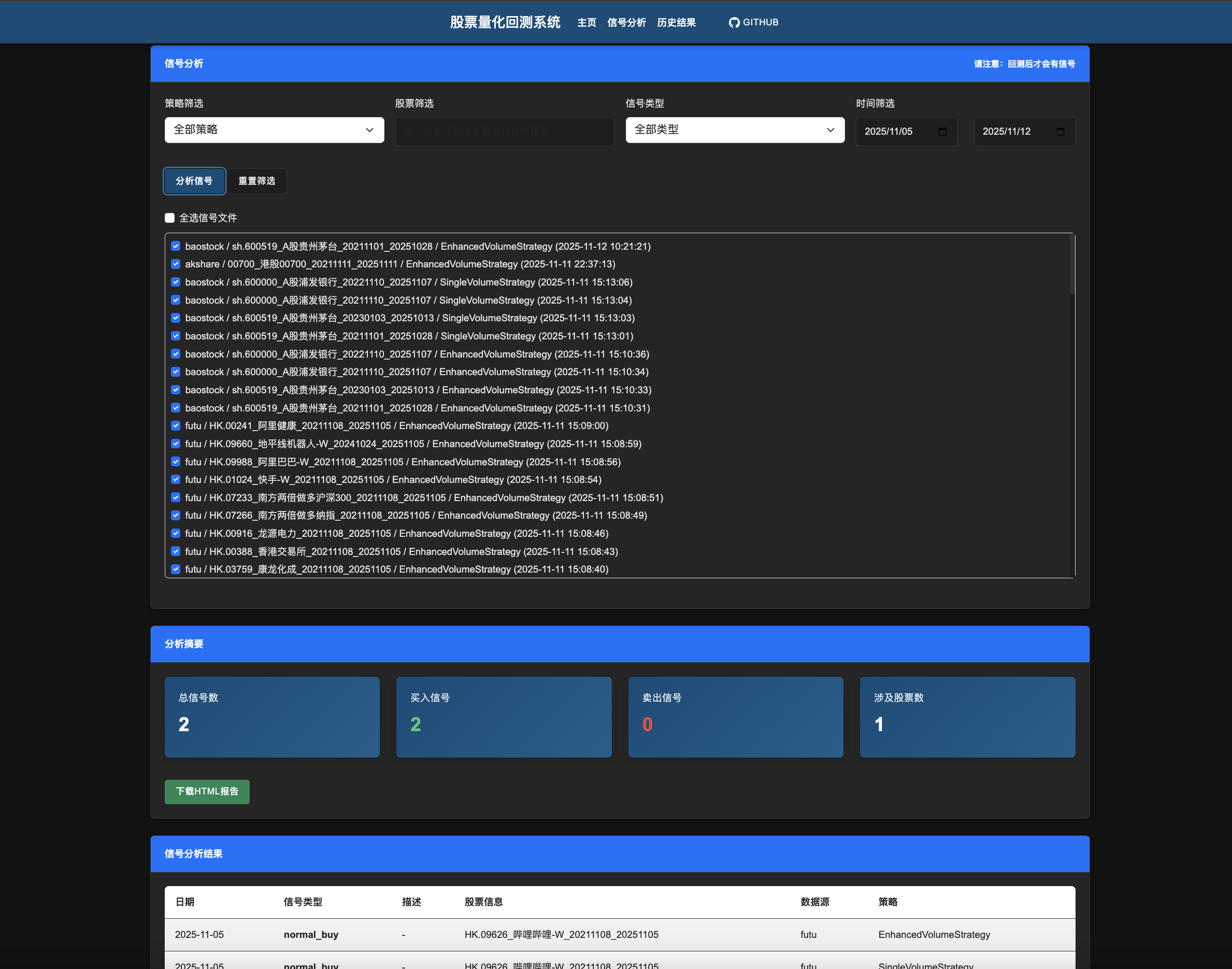Toggle the 全选信号文件 checkbox
1232x969 pixels.
coord(169,218)
